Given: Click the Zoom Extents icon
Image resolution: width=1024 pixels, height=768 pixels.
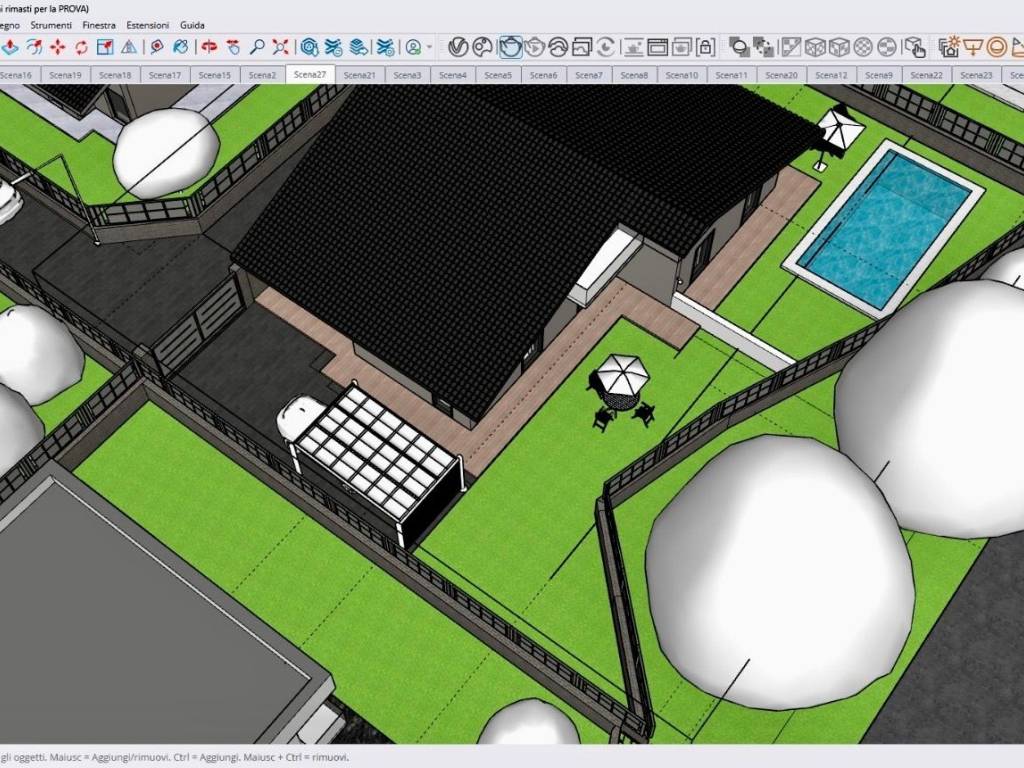Looking at the screenshot, I should (281, 47).
